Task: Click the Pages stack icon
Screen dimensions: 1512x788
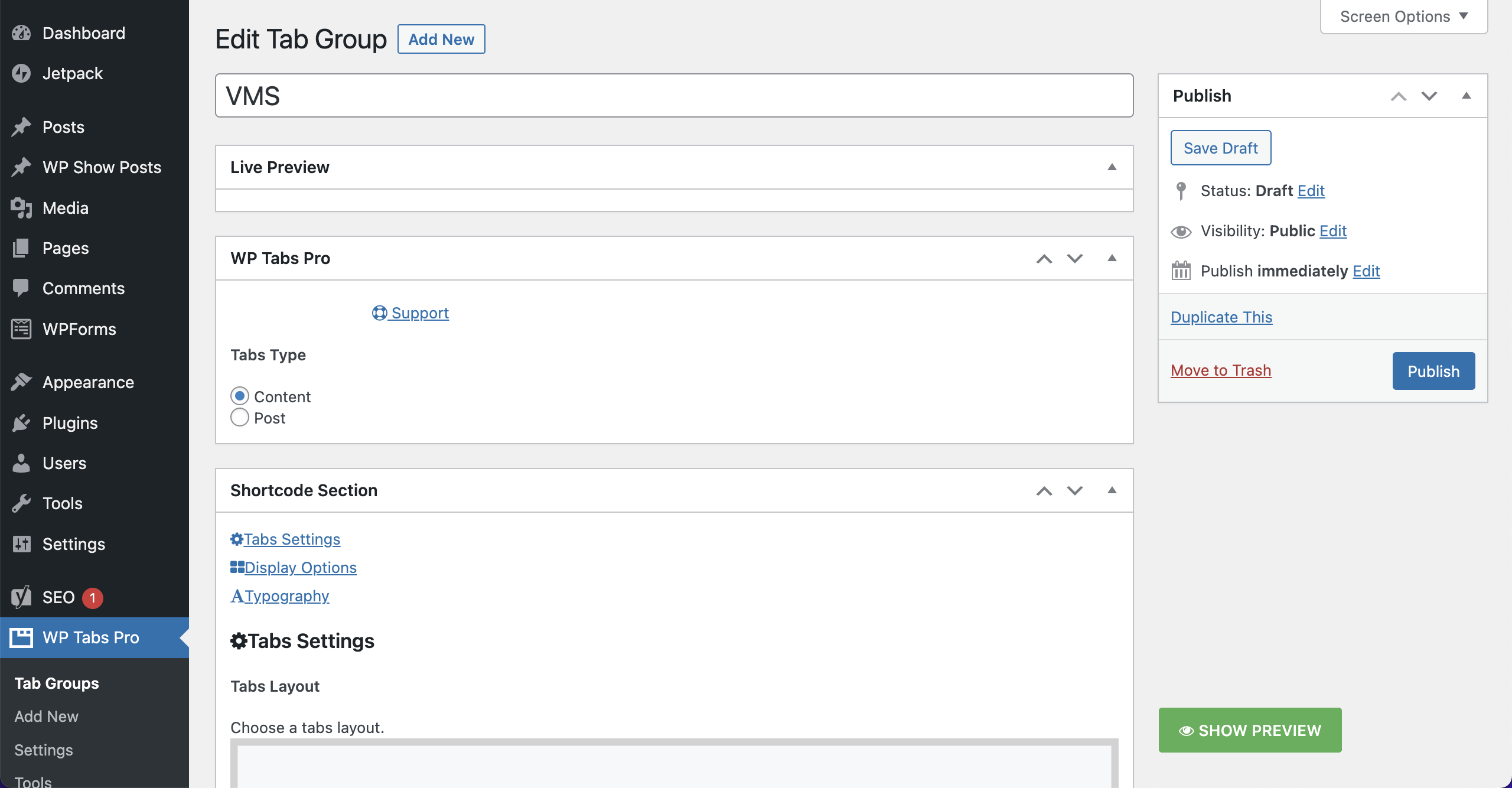Action: [21, 248]
